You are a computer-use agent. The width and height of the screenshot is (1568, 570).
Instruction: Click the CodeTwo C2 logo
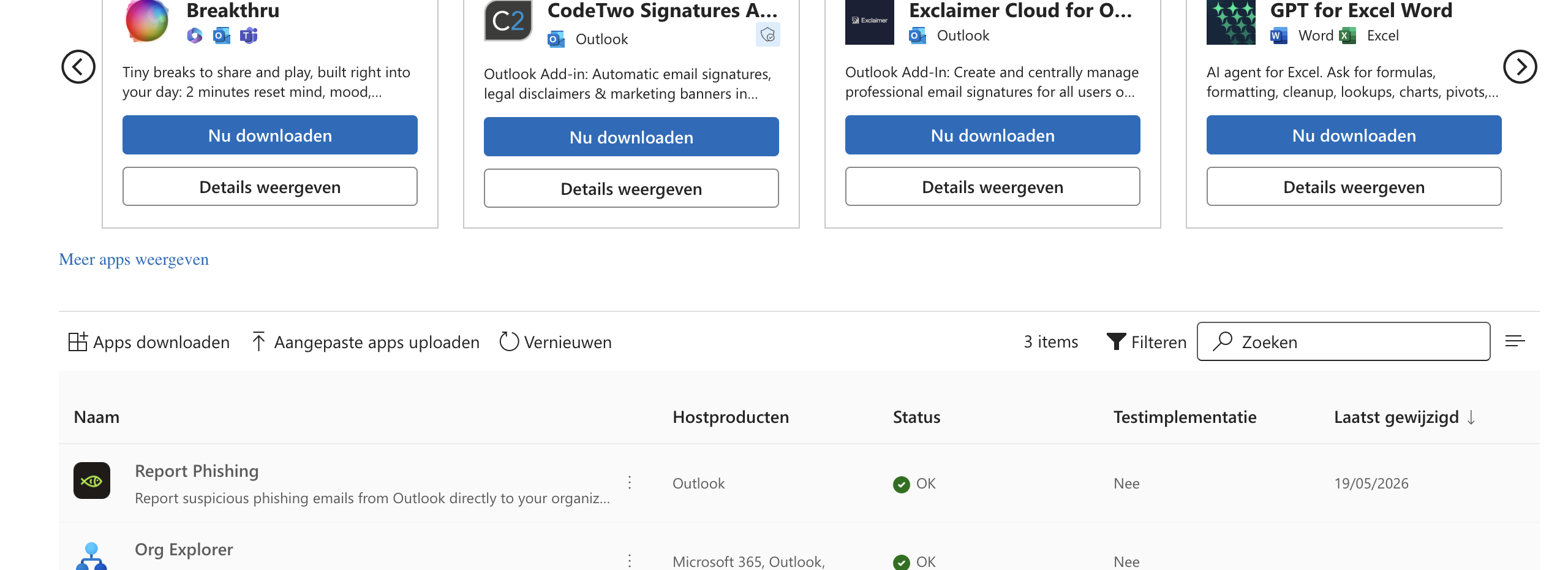(x=508, y=21)
